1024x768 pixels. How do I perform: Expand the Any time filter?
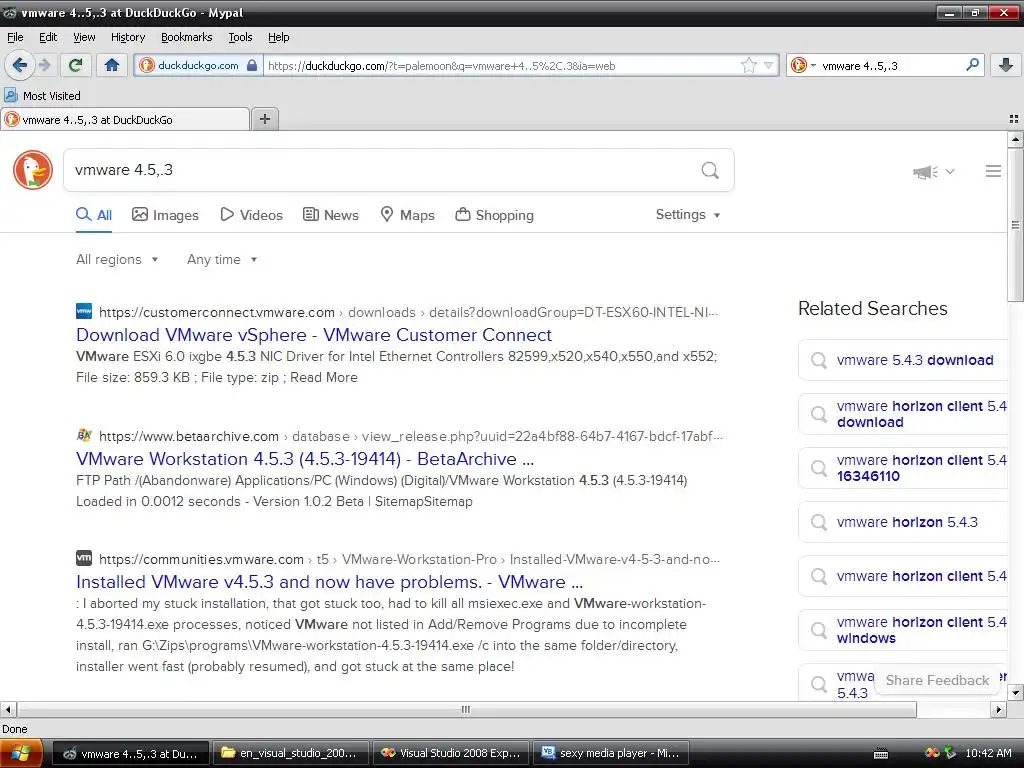click(222, 259)
